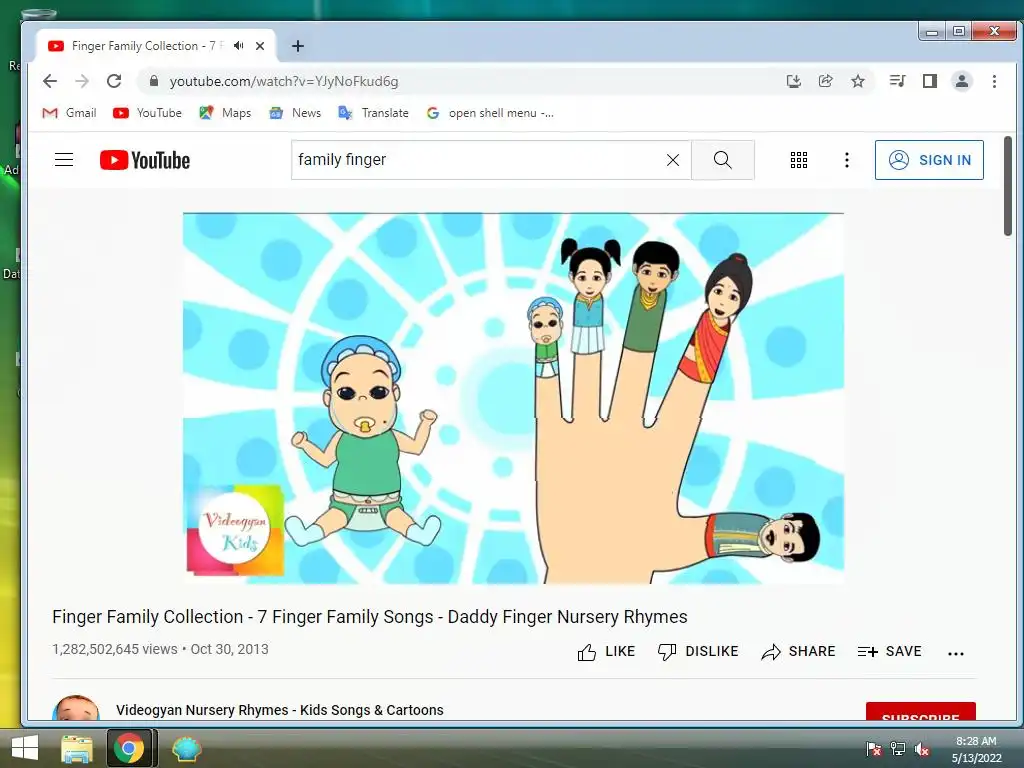Screen dimensions: 1024x768
Task: Open the shell icon in taskbar
Action: click(x=187, y=748)
